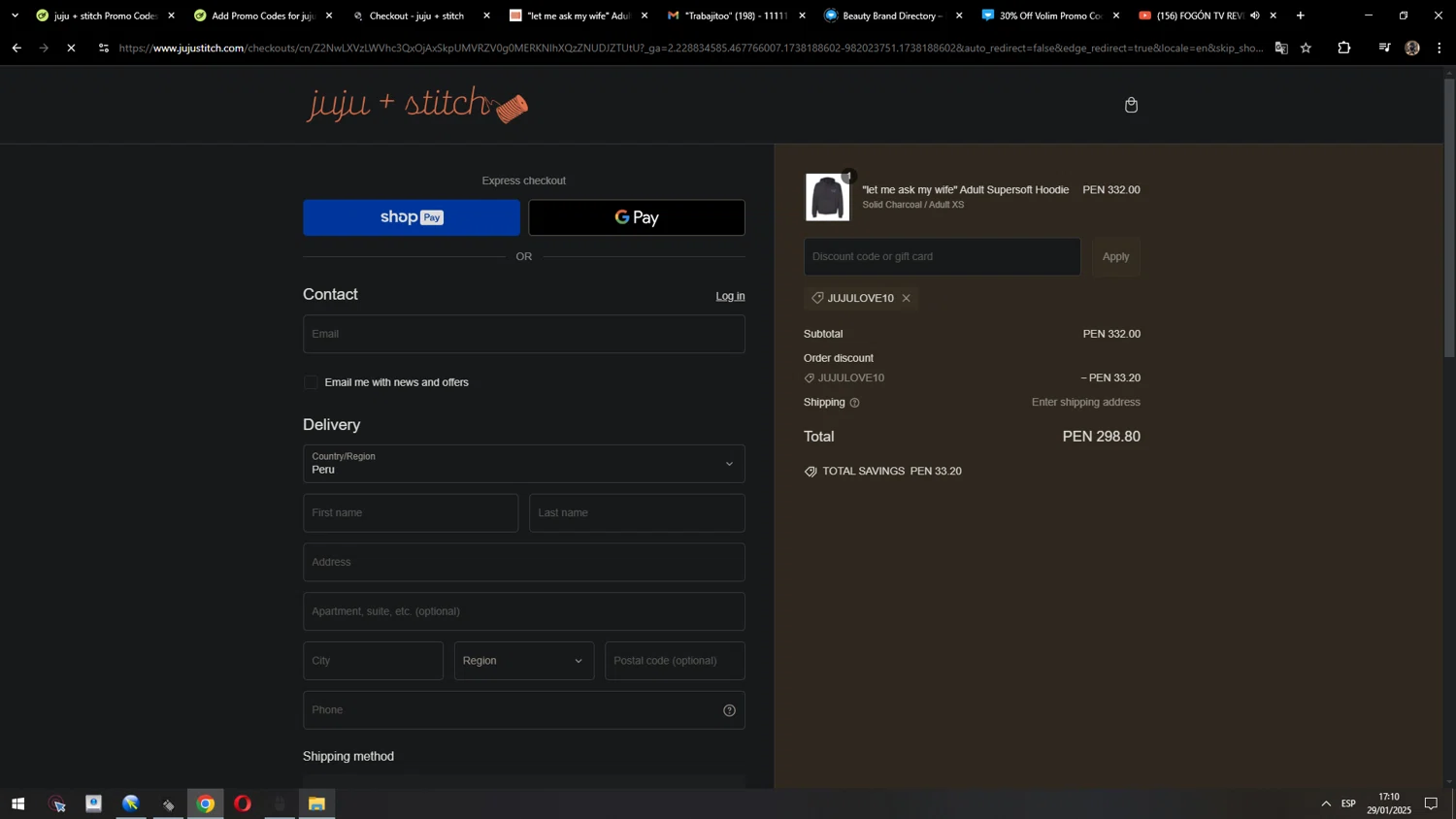Image resolution: width=1456 pixels, height=819 pixels.
Task: Expand the Country/Region dropdown
Action: click(x=524, y=464)
